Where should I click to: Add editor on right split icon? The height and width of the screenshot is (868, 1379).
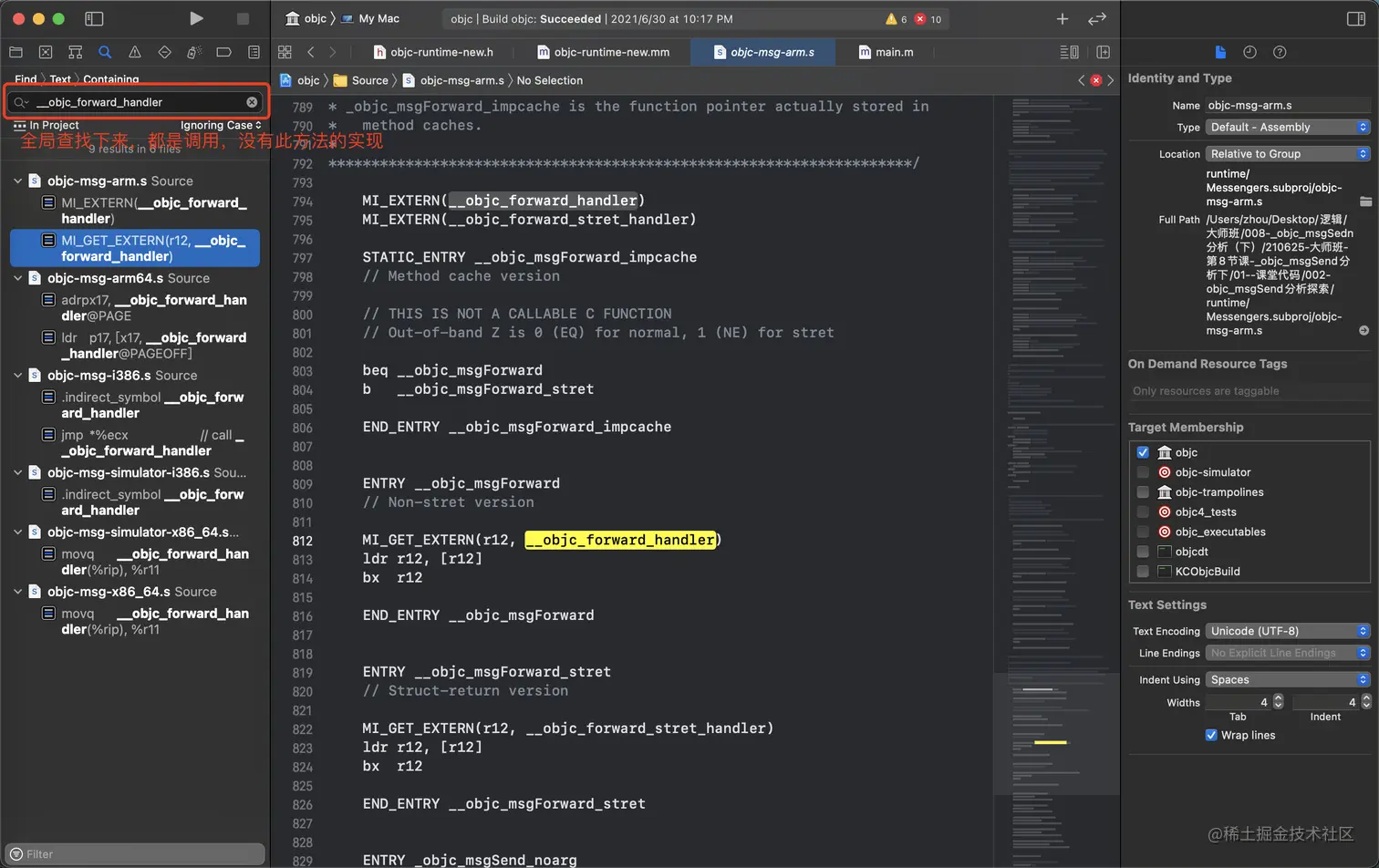point(1103,52)
